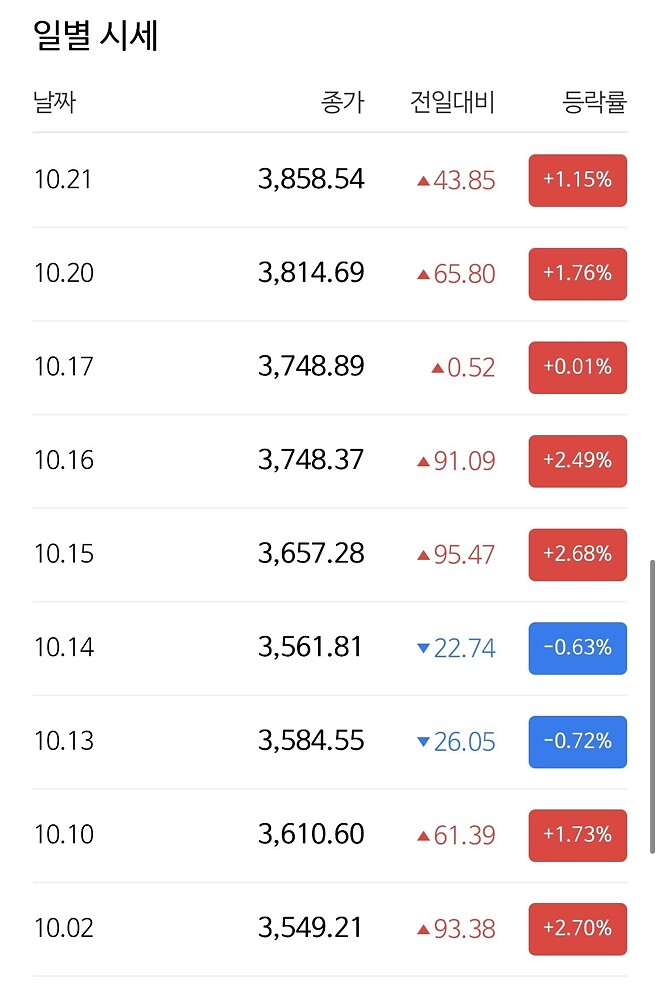660x984 pixels.
Task: Tap the -0.72% blue badge
Action: (x=577, y=742)
